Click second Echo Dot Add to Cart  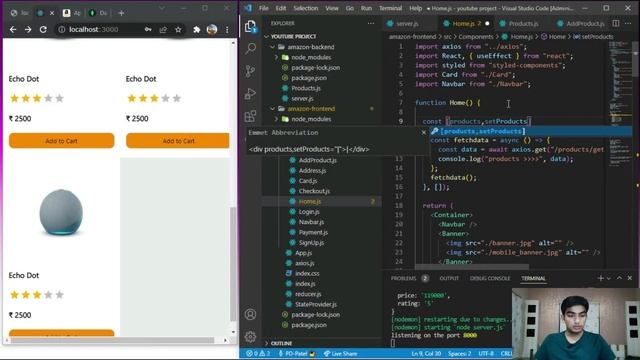pos(178,141)
